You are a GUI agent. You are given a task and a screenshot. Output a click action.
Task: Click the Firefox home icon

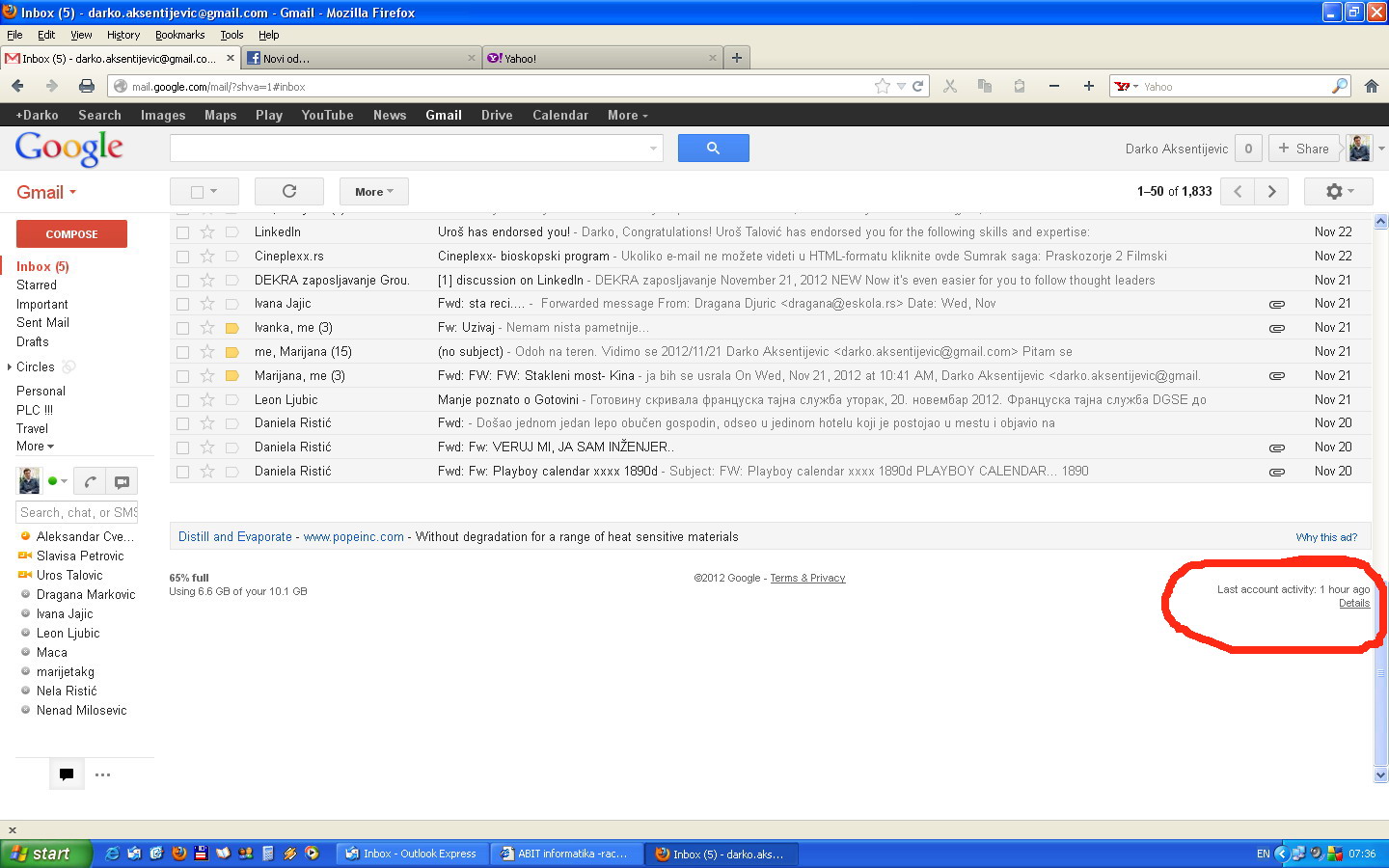point(1372,86)
